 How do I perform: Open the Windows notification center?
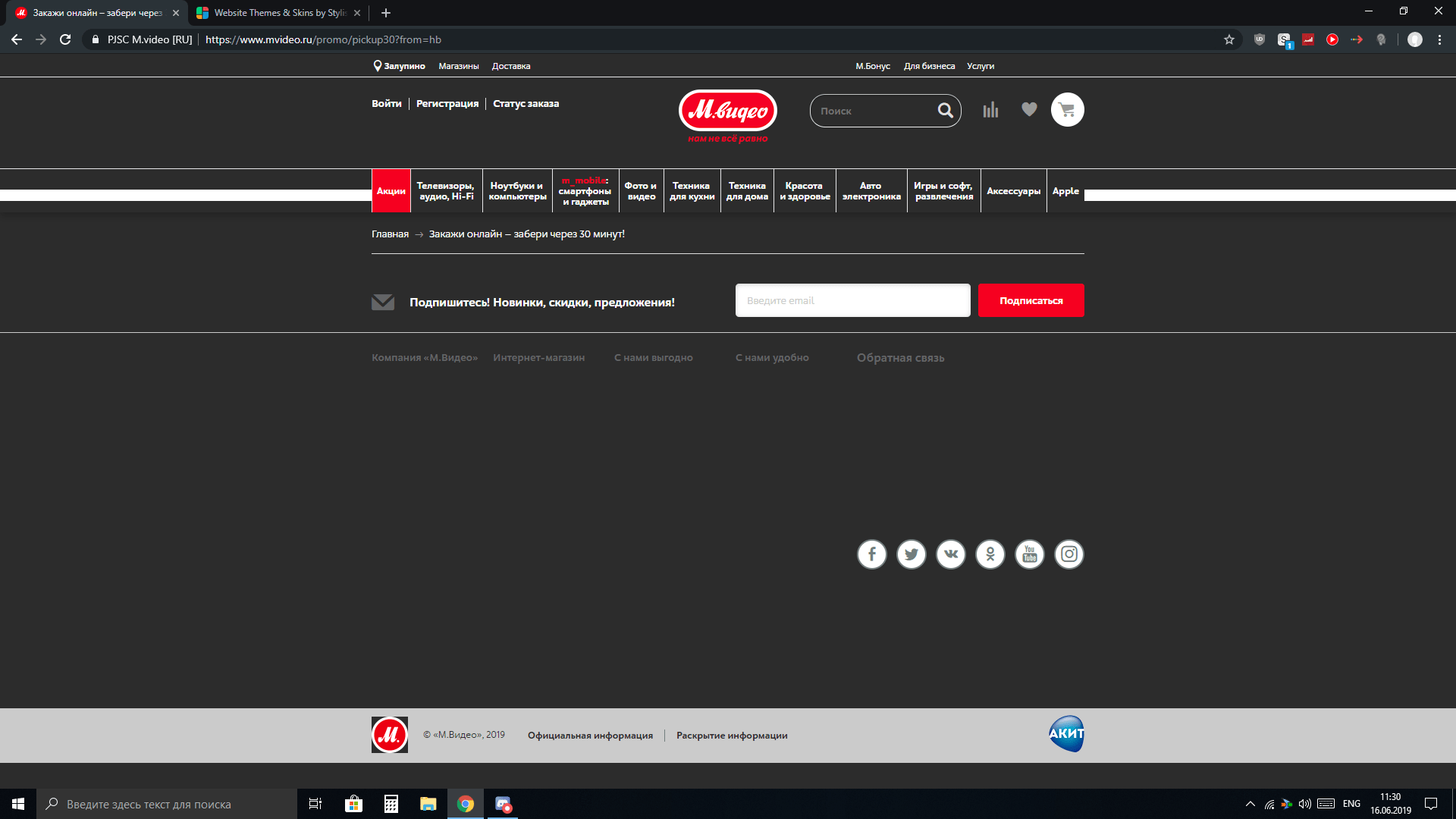[x=1431, y=804]
